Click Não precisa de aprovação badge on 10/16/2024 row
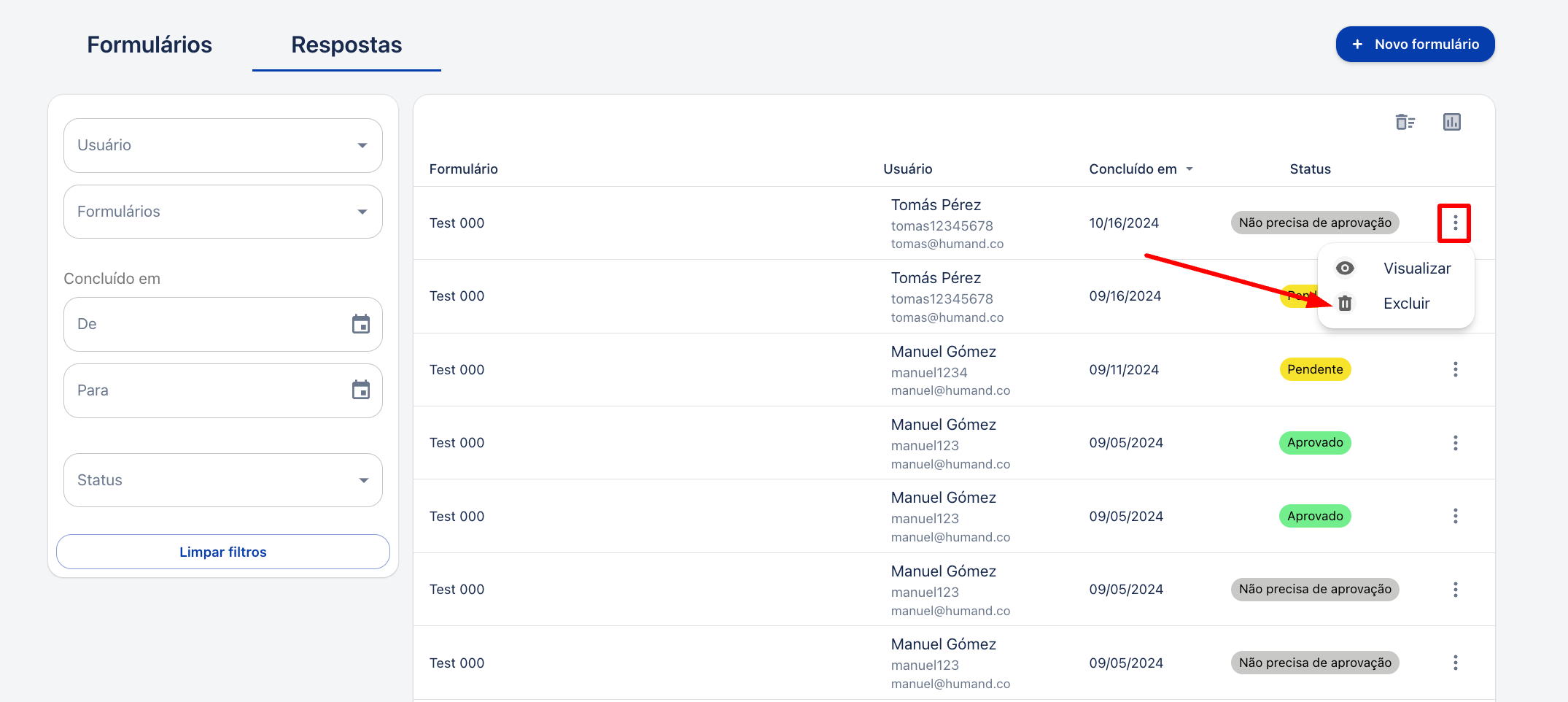The image size is (1568, 702). pyautogui.click(x=1315, y=223)
